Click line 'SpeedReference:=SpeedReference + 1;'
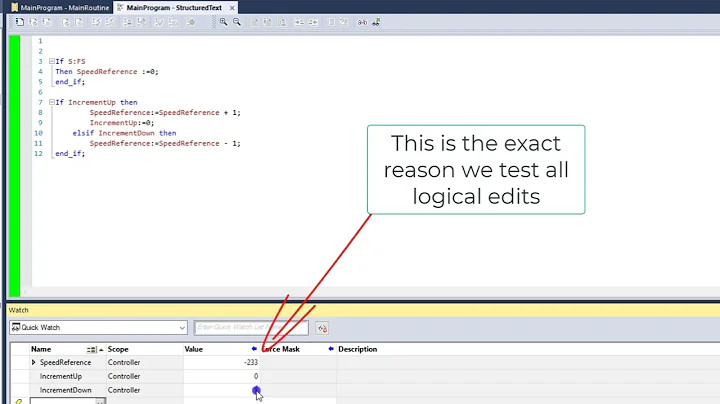This screenshot has width=720, height=404. pos(165,112)
